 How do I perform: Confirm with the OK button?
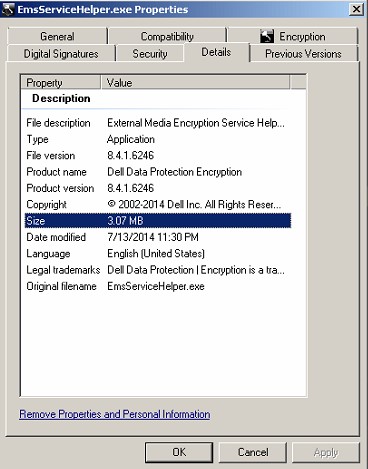pos(179,452)
